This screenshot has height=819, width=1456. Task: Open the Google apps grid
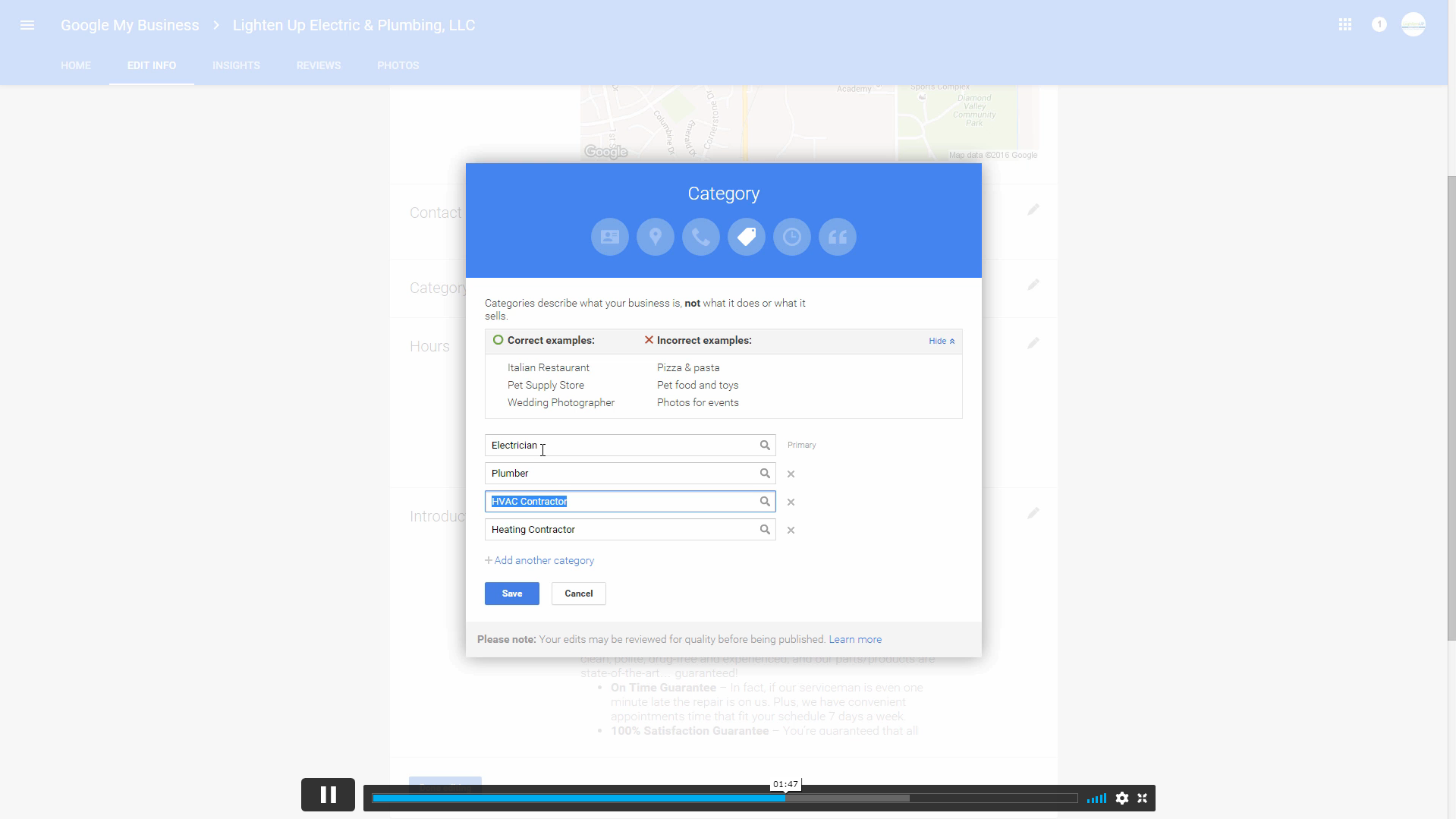click(x=1345, y=25)
